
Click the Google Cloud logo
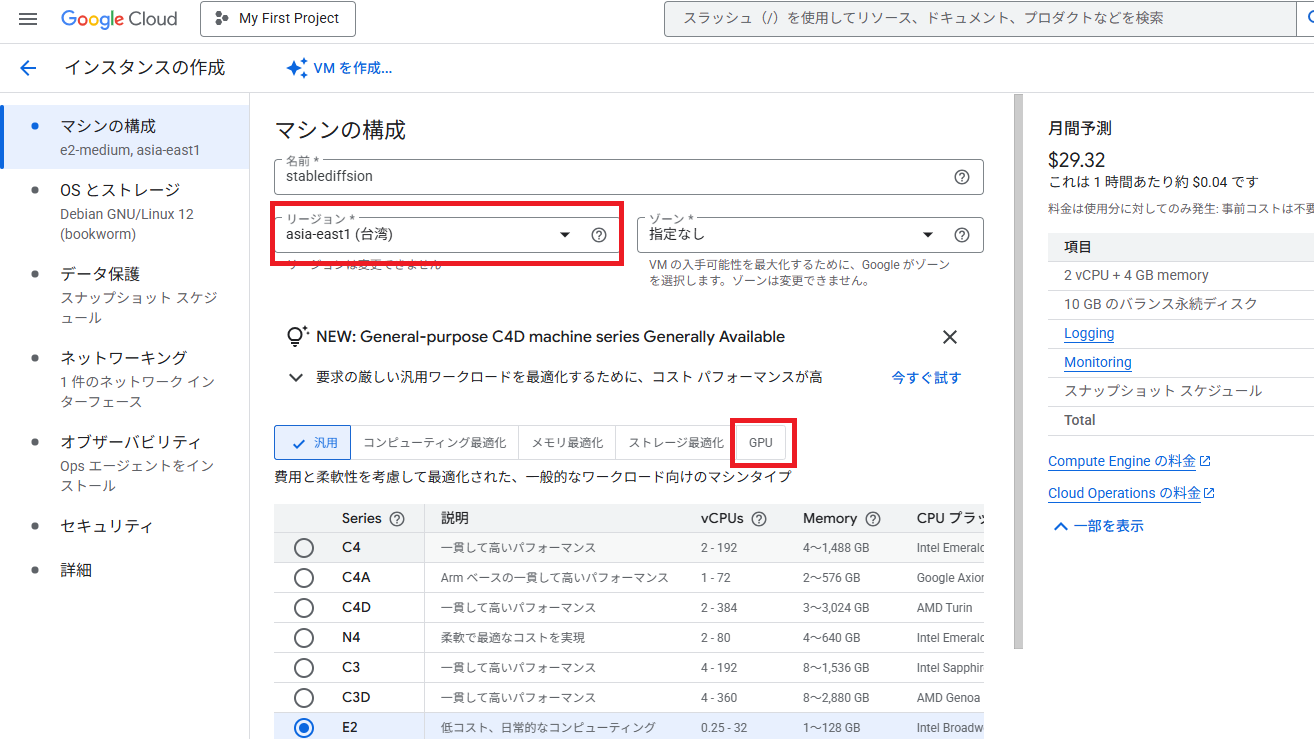(x=119, y=19)
